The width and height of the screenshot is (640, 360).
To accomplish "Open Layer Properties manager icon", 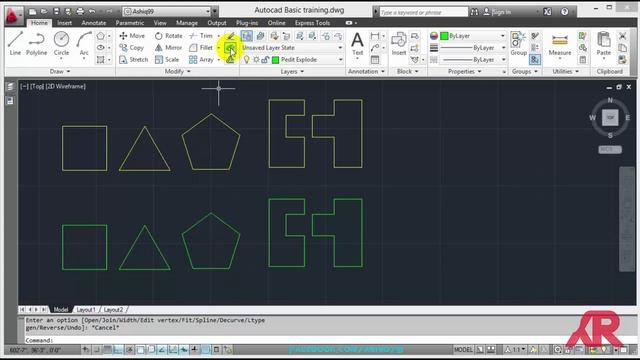I will coord(247,36).
